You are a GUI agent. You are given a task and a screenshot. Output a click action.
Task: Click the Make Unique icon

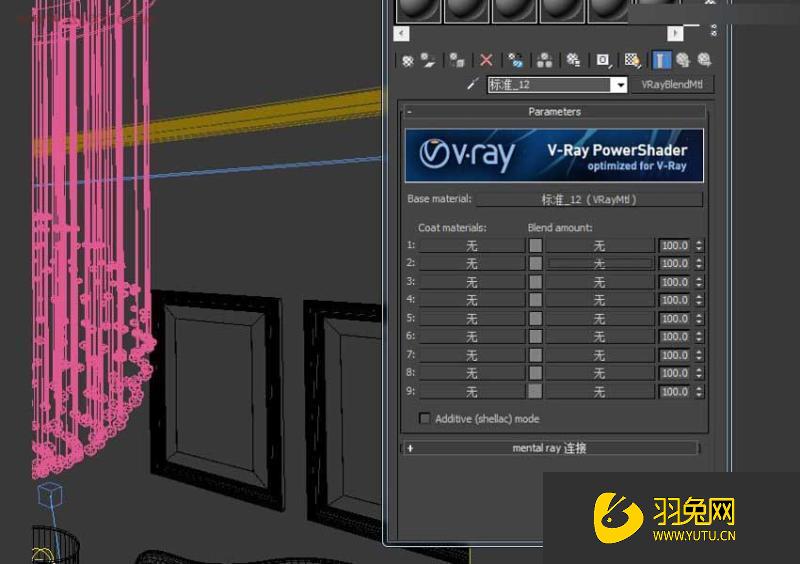[544, 61]
